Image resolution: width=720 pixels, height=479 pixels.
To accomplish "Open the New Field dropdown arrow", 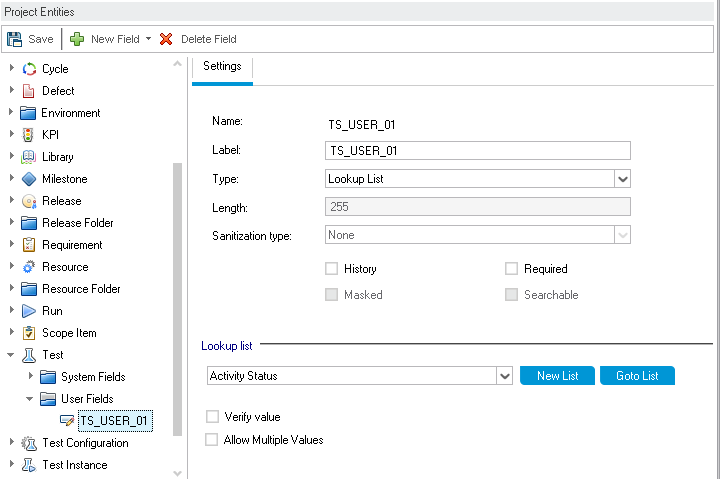I will 148,39.
